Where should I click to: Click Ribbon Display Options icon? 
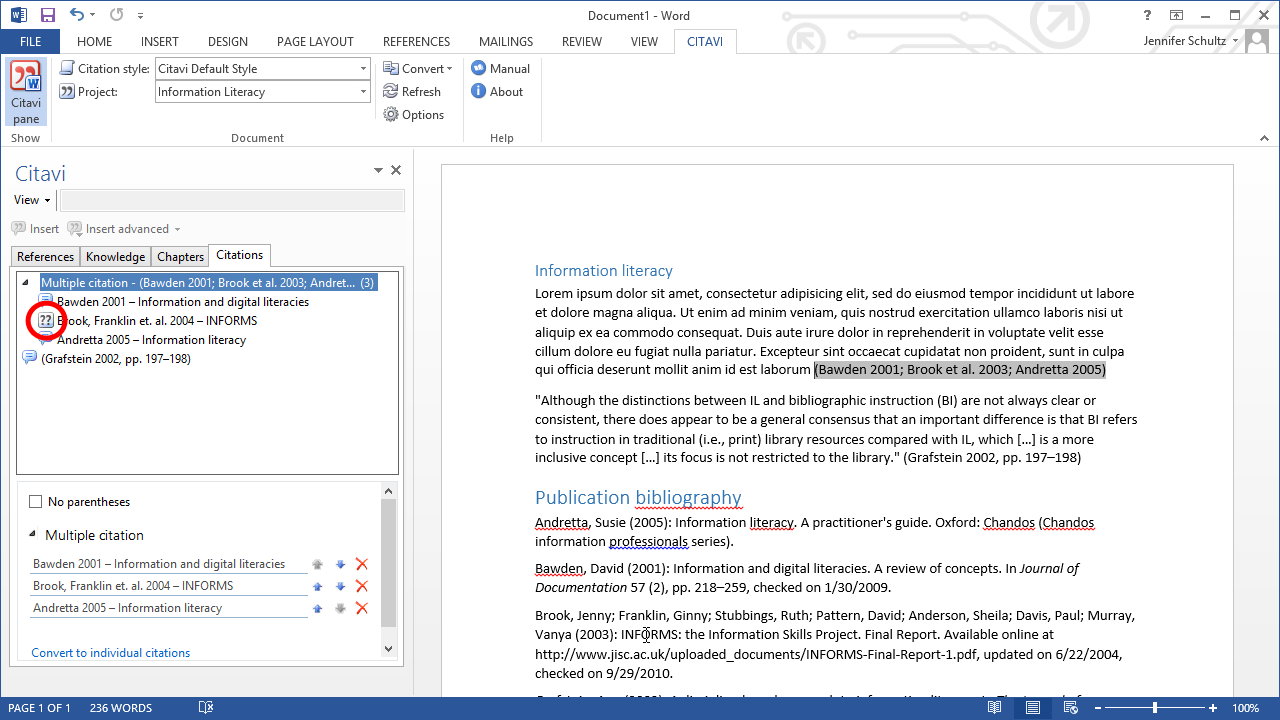click(x=1176, y=15)
